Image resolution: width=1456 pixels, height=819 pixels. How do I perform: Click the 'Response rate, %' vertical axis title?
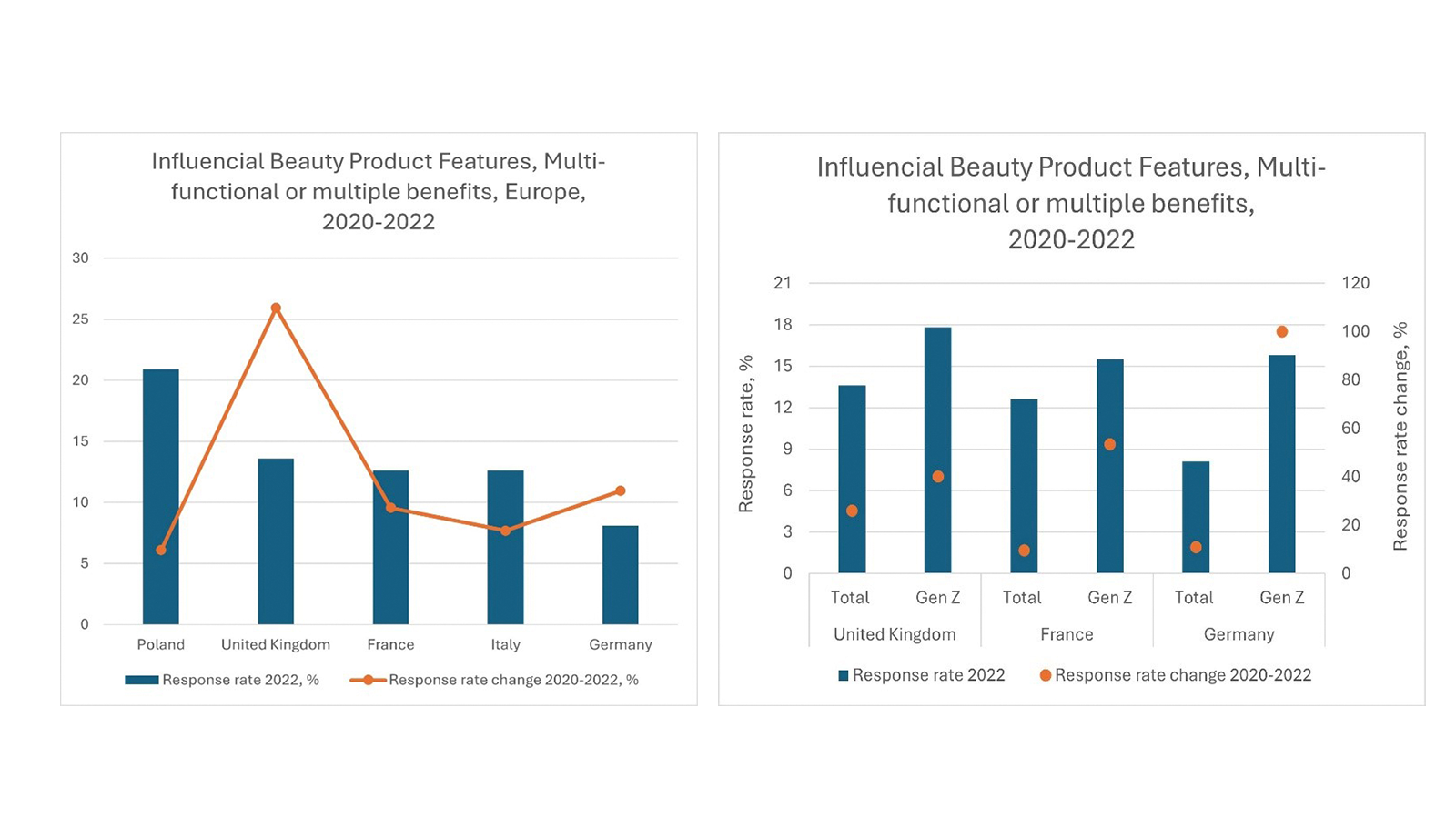click(x=746, y=434)
